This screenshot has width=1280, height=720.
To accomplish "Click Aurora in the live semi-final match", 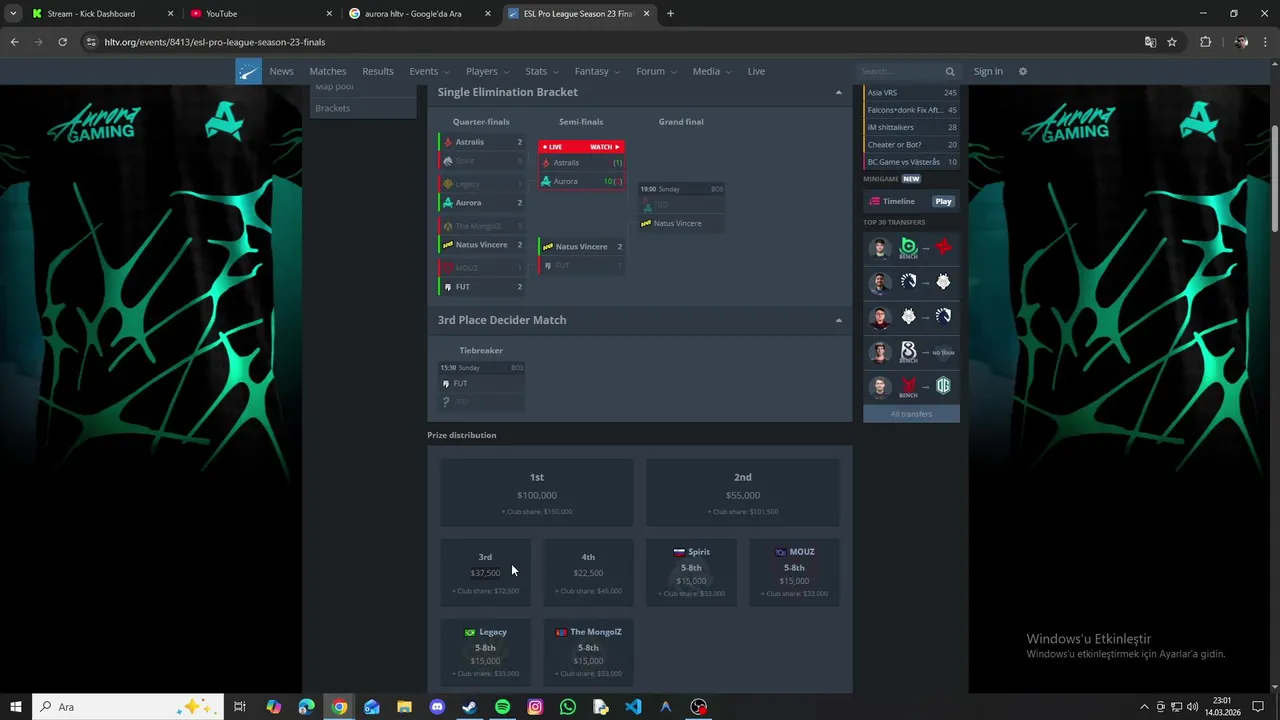I will [x=581, y=182].
